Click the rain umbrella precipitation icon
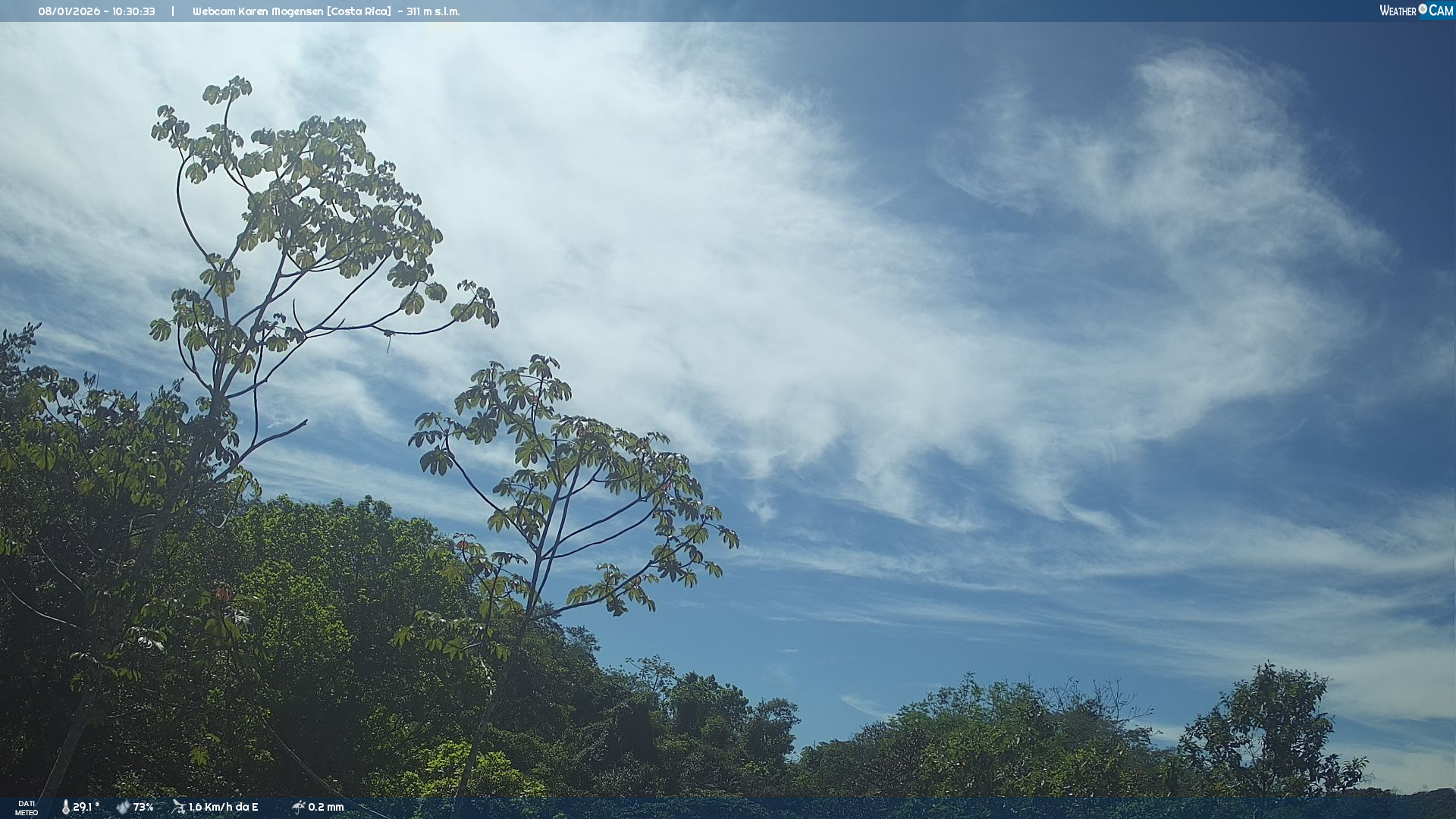Viewport: 1456px width, 819px height. click(x=298, y=807)
